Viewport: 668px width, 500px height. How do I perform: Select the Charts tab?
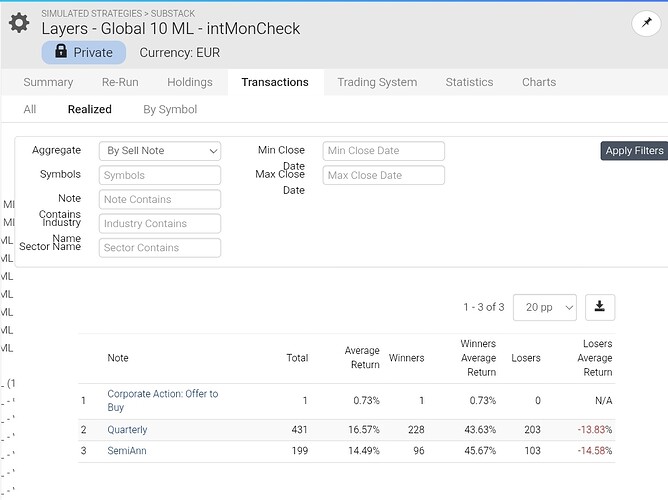pyautogui.click(x=539, y=82)
